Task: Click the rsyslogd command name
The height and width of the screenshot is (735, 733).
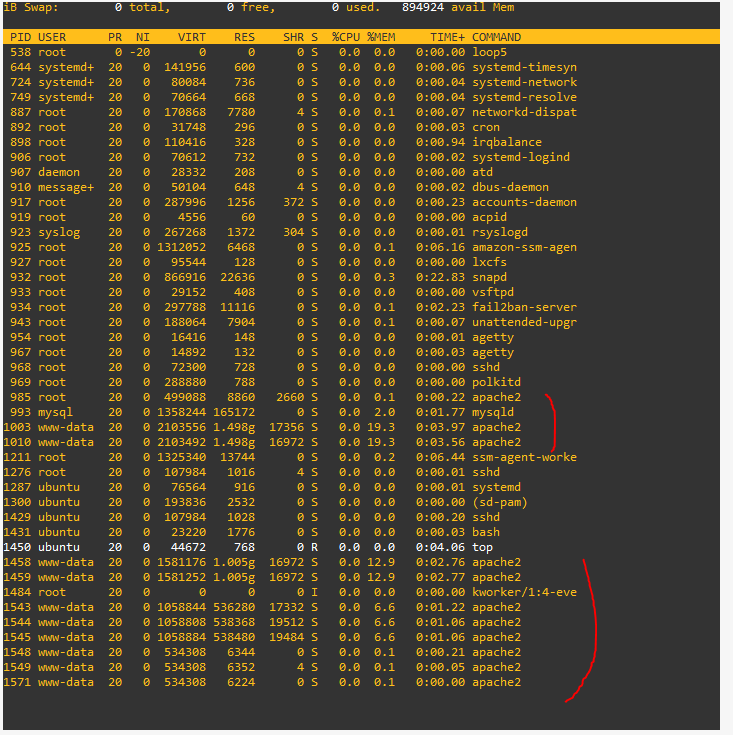Action: tap(500, 232)
